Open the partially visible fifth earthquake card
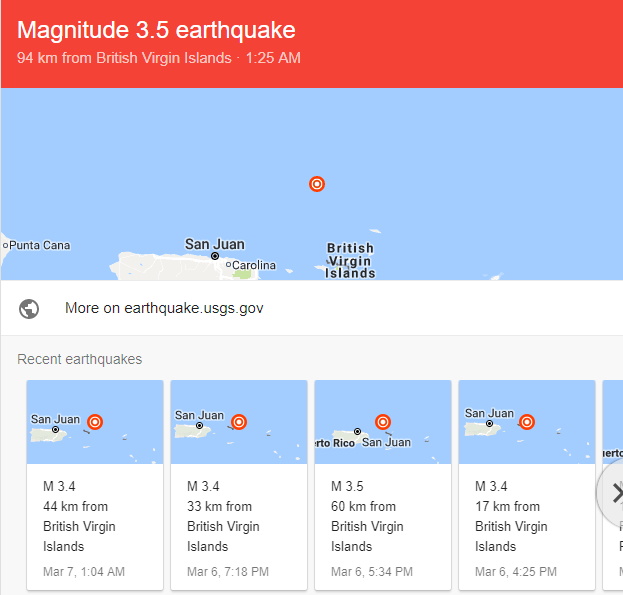 pyautogui.click(x=613, y=485)
